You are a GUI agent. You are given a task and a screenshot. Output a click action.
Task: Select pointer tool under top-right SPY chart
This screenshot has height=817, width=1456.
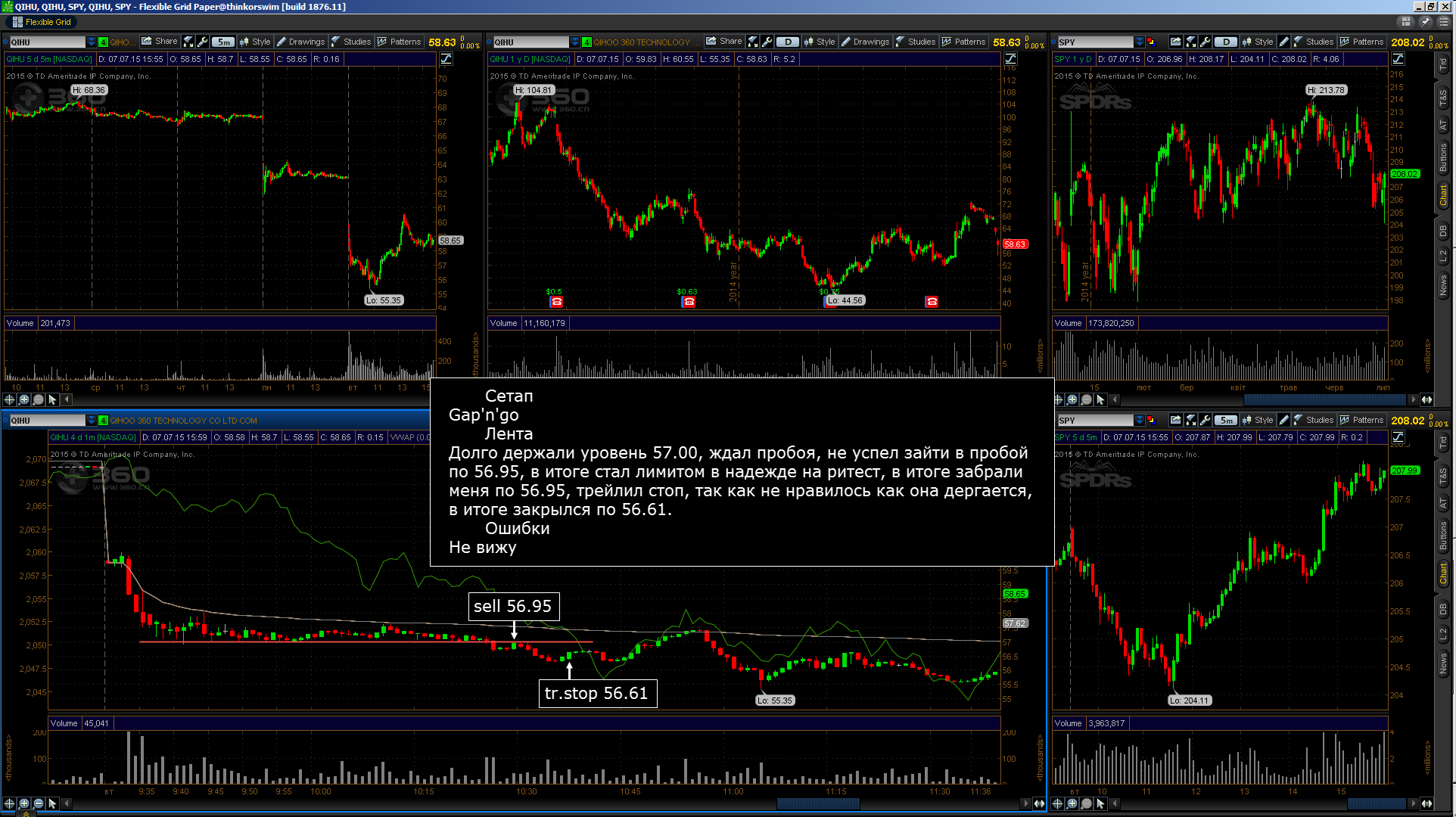(x=1101, y=399)
